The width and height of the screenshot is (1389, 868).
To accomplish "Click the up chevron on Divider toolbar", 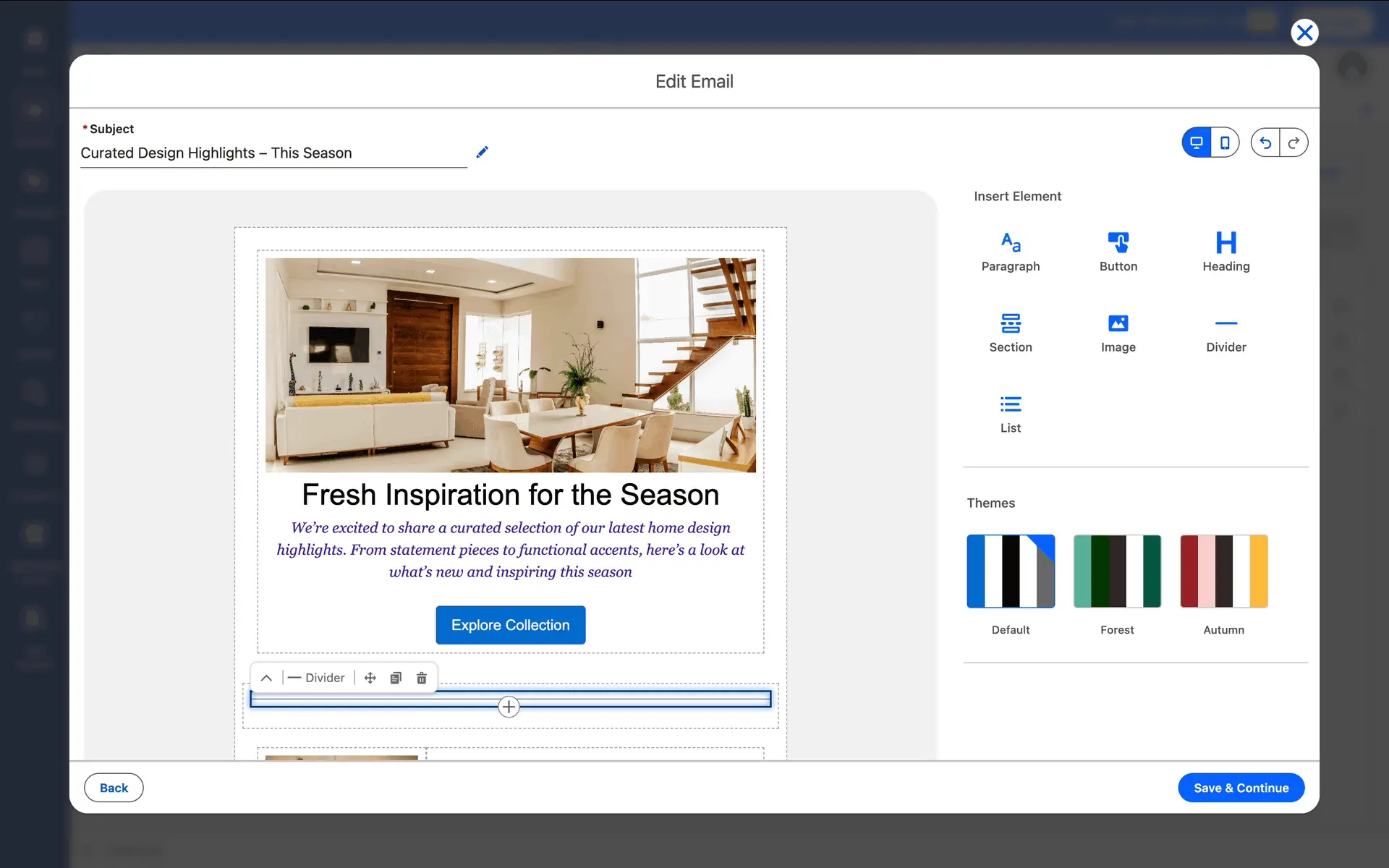I will pyautogui.click(x=266, y=678).
